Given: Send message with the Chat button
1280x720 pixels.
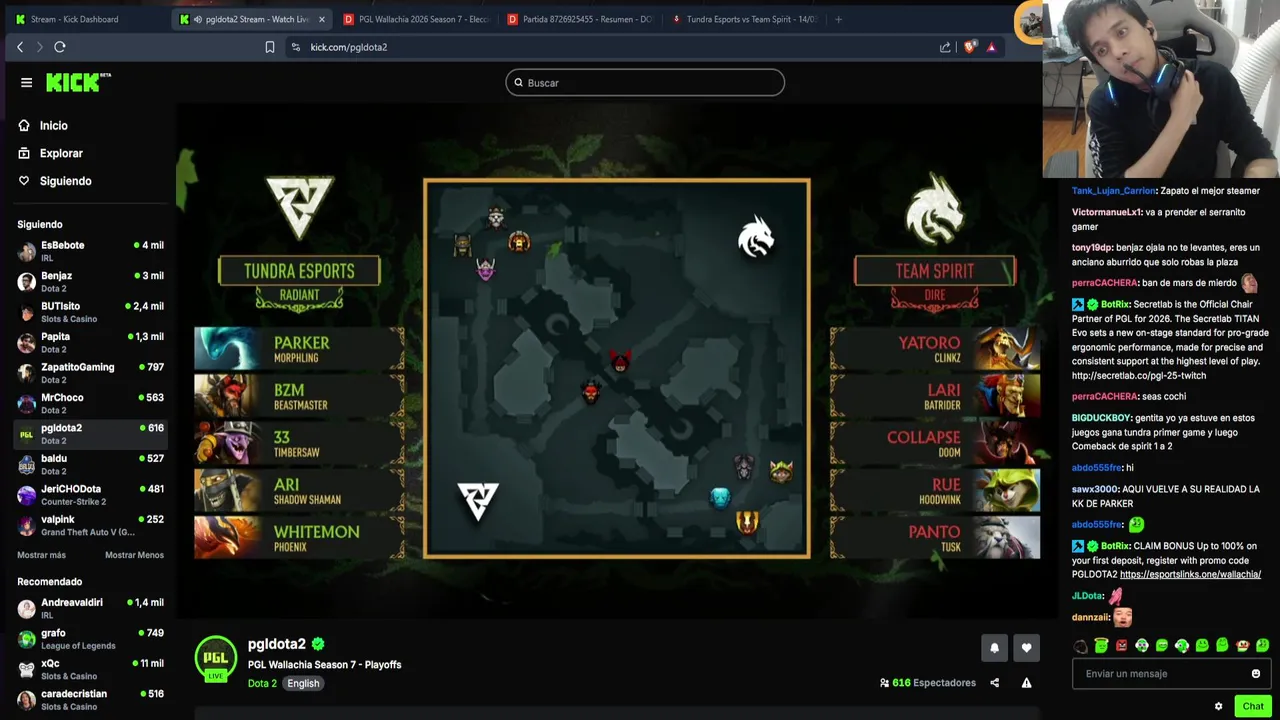Looking at the screenshot, I should [1253, 706].
